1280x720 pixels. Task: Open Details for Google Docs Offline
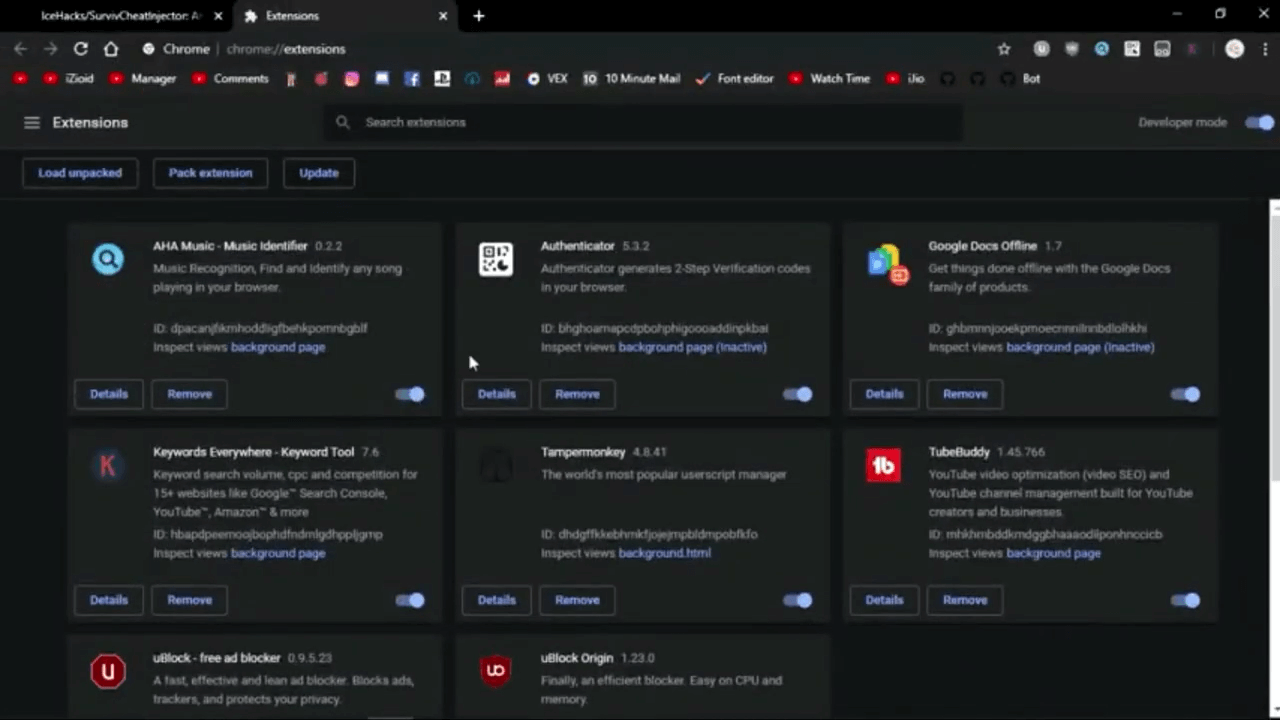click(x=884, y=394)
